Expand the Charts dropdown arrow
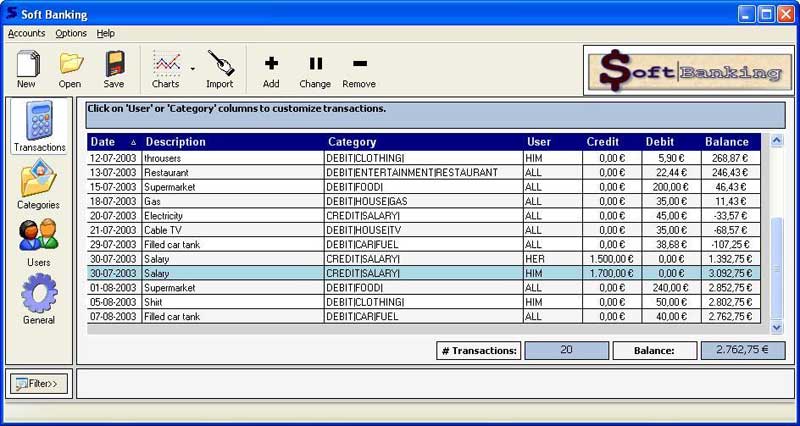The width and height of the screenshot is (800, 426). tap(193, 69)
